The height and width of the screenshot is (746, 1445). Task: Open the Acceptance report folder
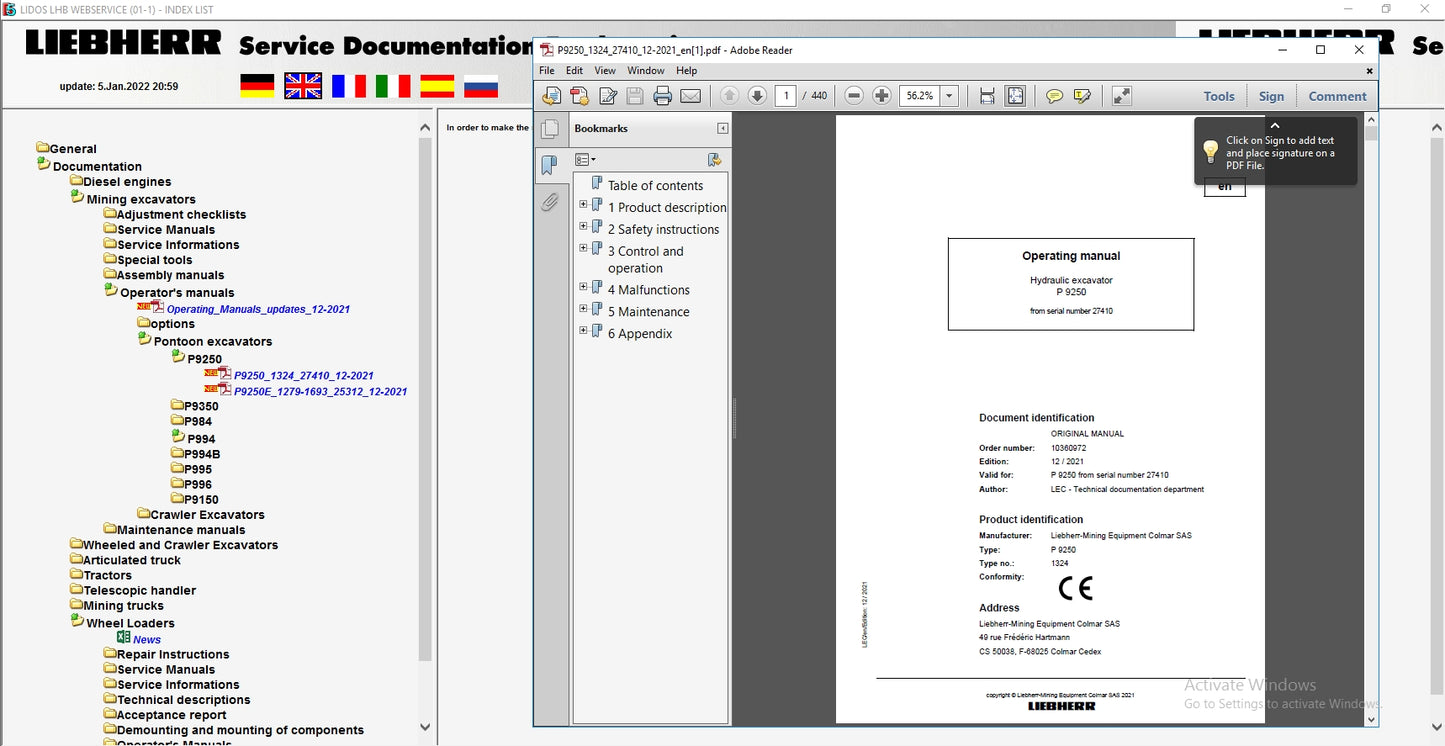click(x=171, y=715)
